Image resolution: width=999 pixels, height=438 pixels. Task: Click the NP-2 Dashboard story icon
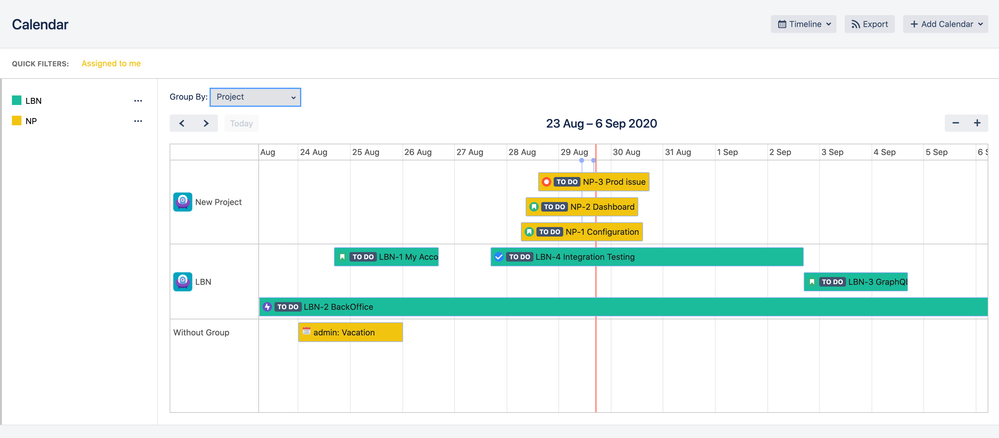[534, 207]
